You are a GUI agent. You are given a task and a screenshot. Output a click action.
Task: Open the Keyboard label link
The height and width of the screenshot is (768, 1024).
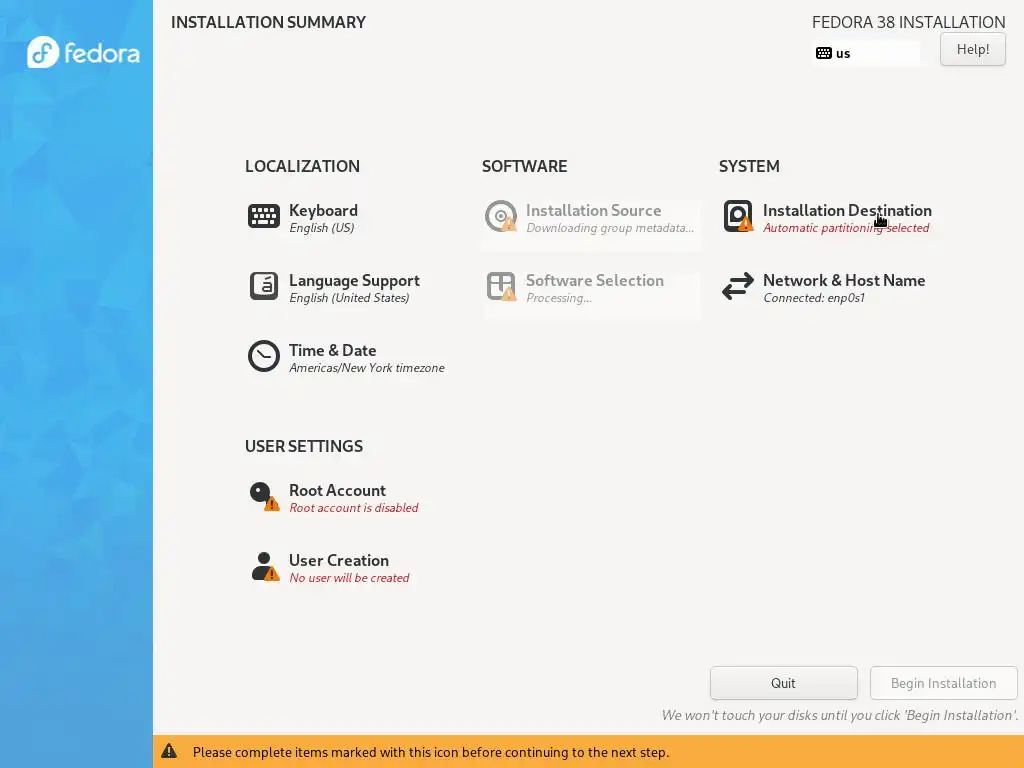(323, 210)
